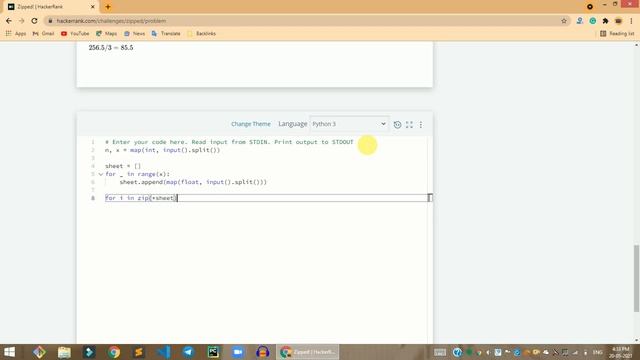Open Chrome profile indicator icon
Viewport: 640px width, 360px height.
pyautogui.click(x=590, y=7)
